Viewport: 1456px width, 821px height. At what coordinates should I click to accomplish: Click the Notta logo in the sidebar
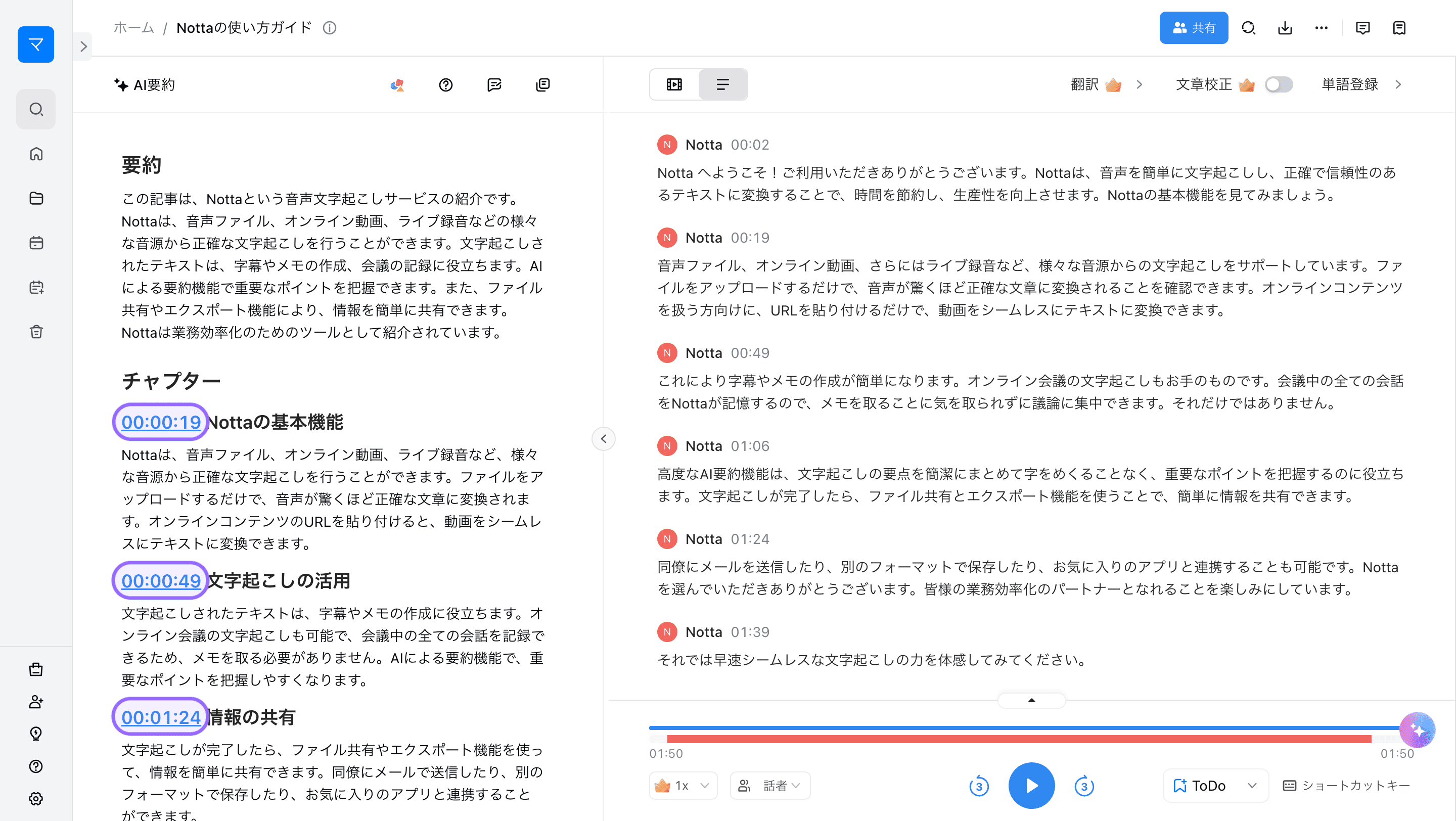coord(35,44)
